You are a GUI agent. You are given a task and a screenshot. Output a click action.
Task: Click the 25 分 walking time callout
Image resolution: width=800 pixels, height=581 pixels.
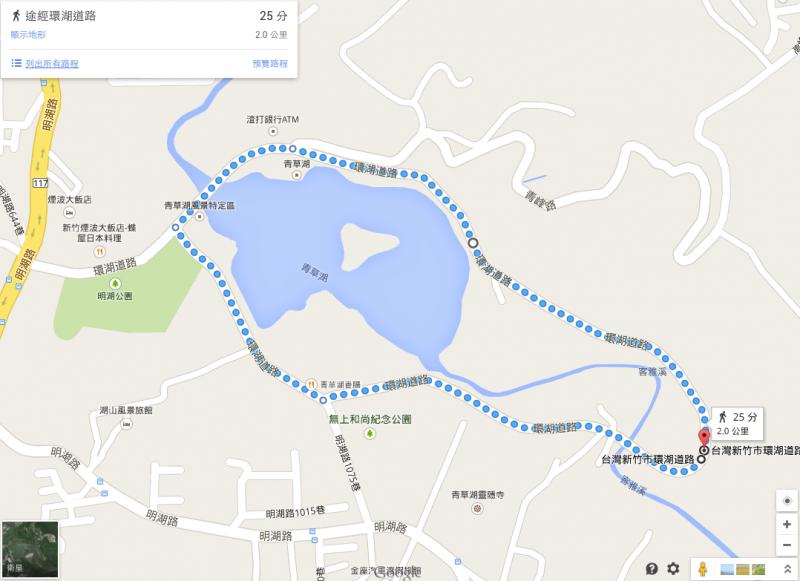point(737,423)
